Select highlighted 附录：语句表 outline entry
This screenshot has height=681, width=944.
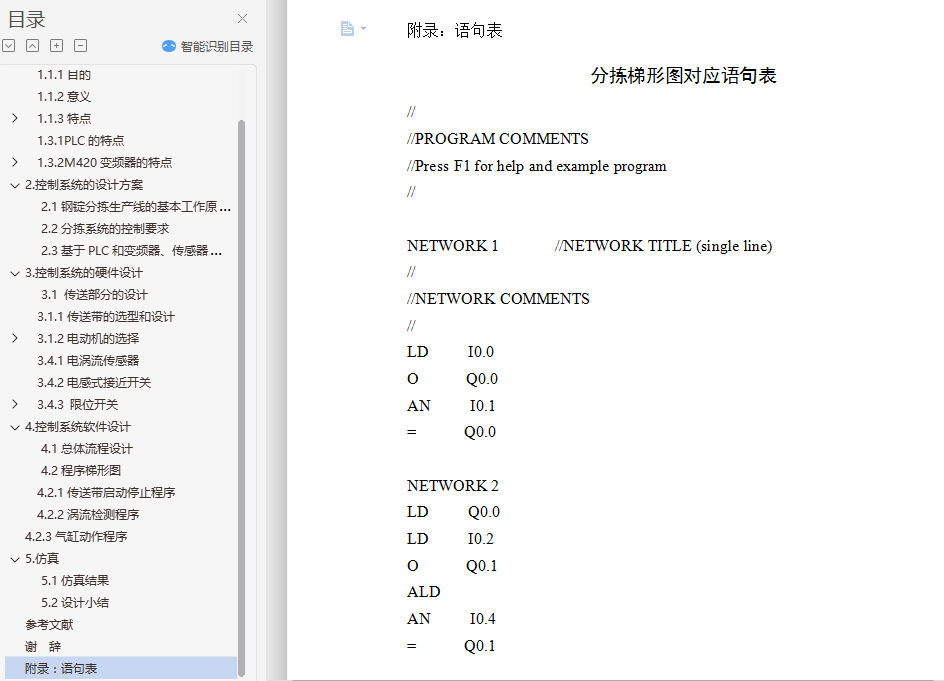[121, 668]
